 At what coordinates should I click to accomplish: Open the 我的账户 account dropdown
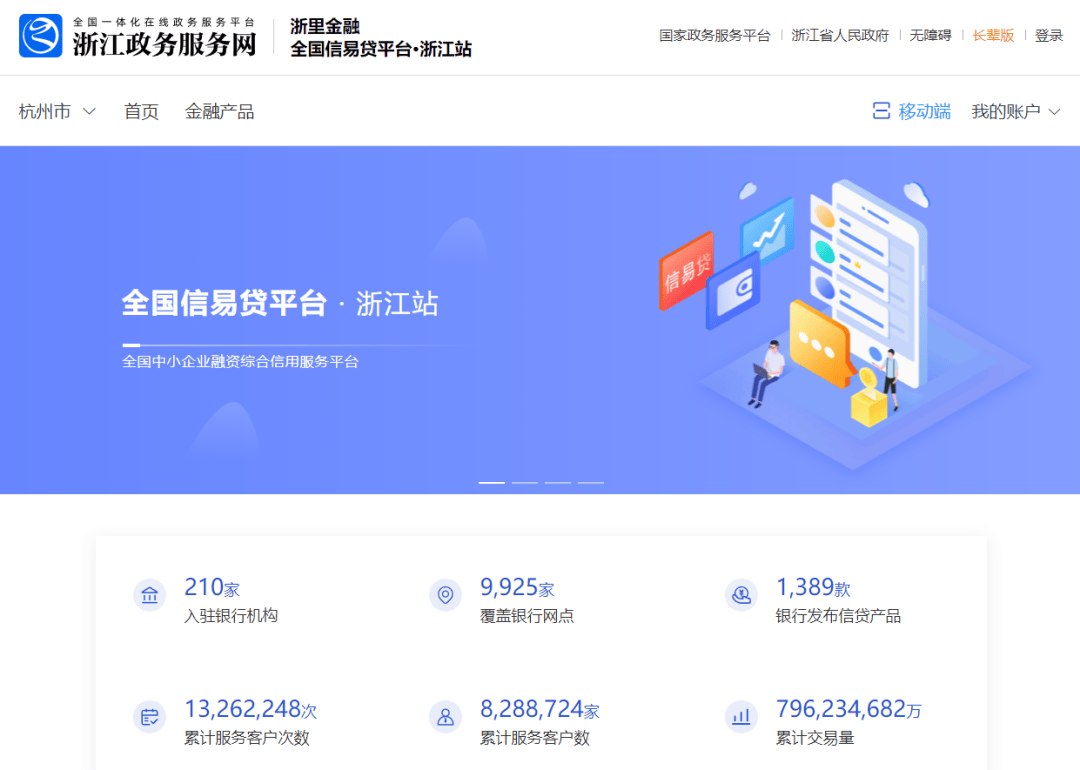pos(1016,112)
